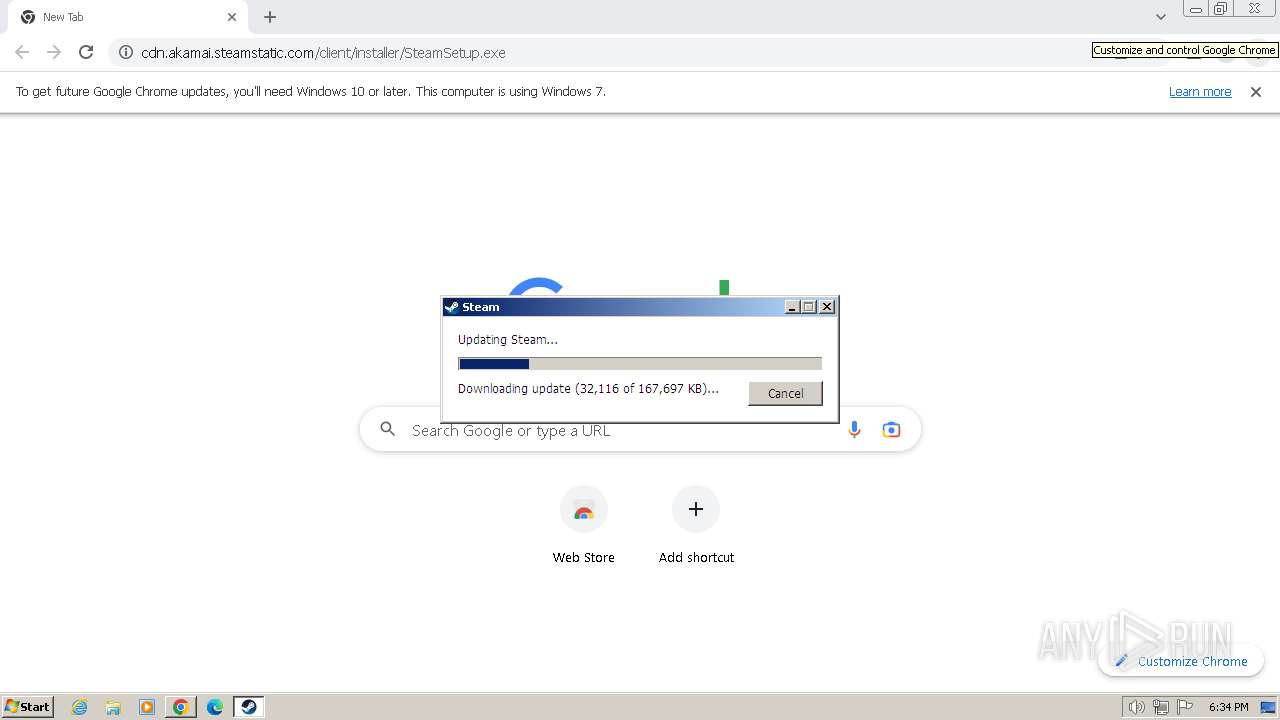The image size is (1280, 720).
Task: Open Windows Explorer folder from taskbar
Action: pyautogui.click(x=113, y=707)
